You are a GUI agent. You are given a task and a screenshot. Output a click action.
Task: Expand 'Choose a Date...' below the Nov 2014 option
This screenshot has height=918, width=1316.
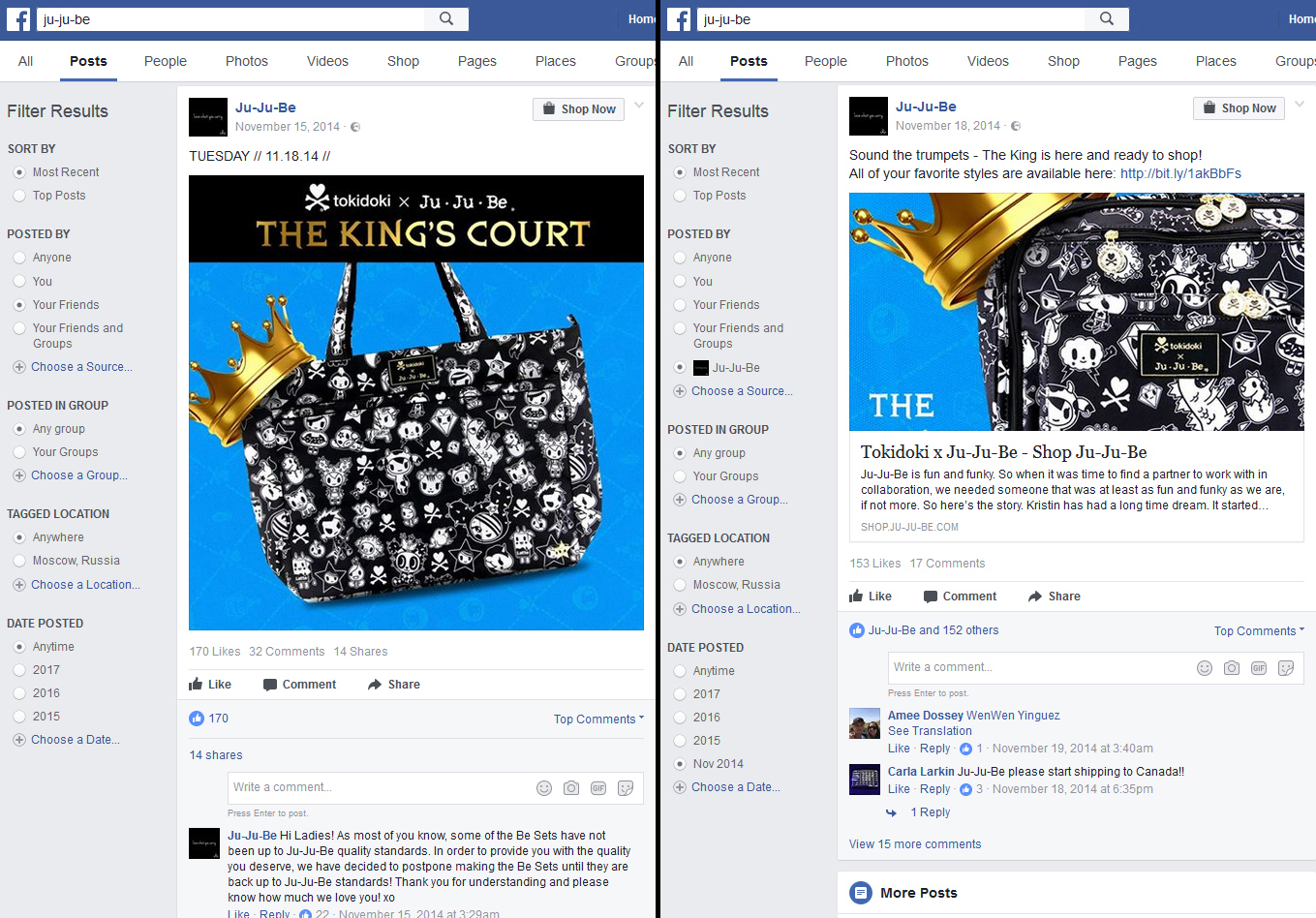point(736,787)
